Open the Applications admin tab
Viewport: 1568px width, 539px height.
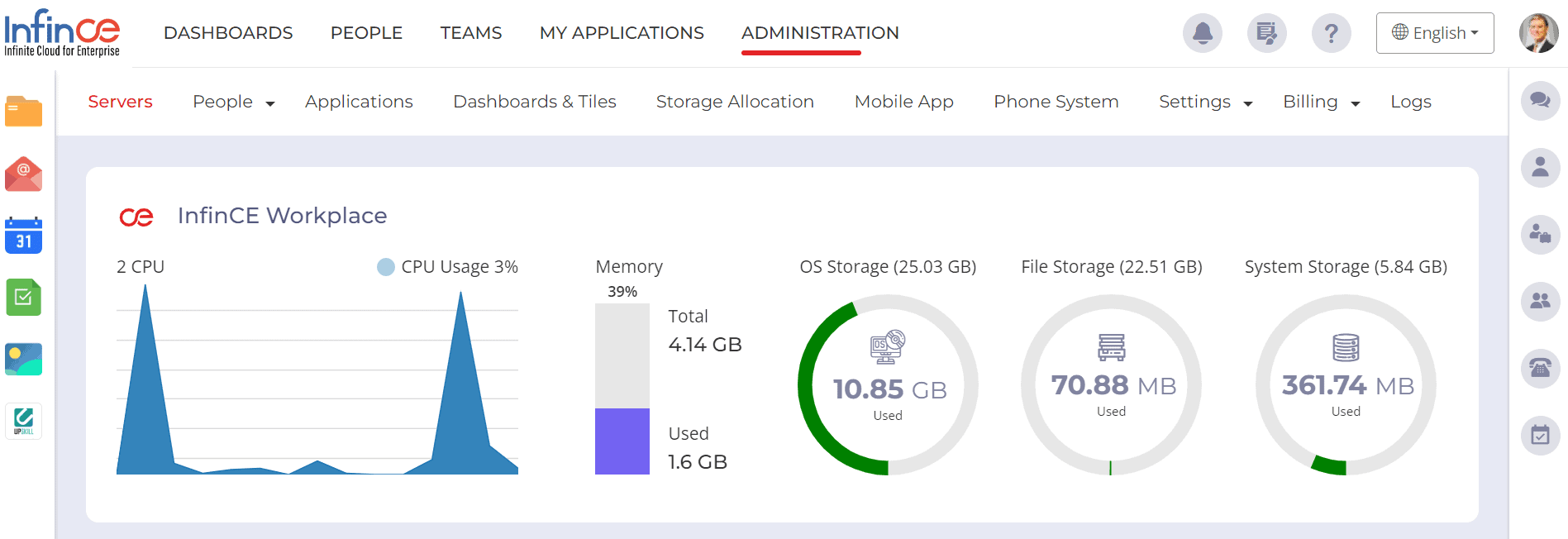[359, 102]
